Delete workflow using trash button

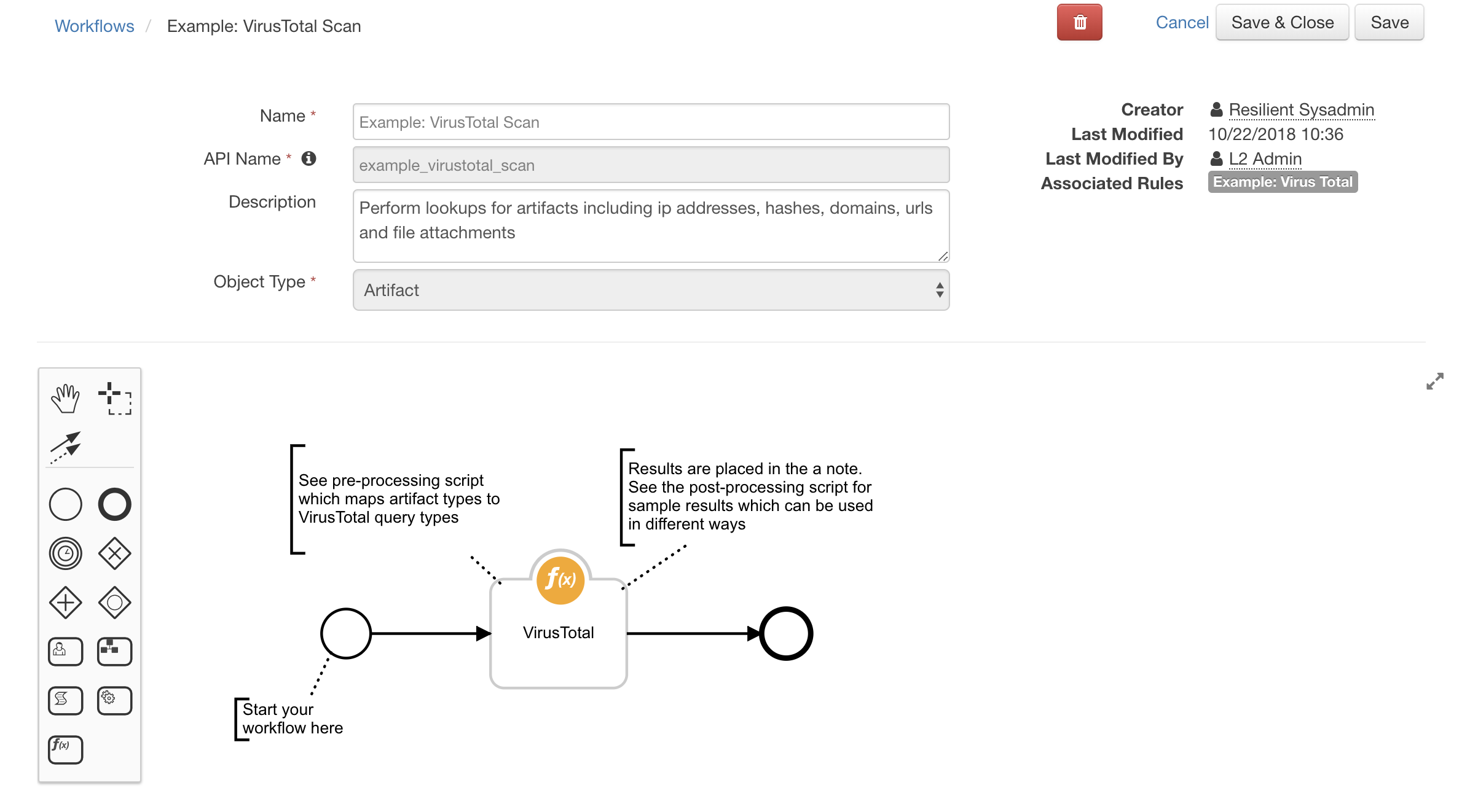pyautogui.click(x=1080, y=22)
